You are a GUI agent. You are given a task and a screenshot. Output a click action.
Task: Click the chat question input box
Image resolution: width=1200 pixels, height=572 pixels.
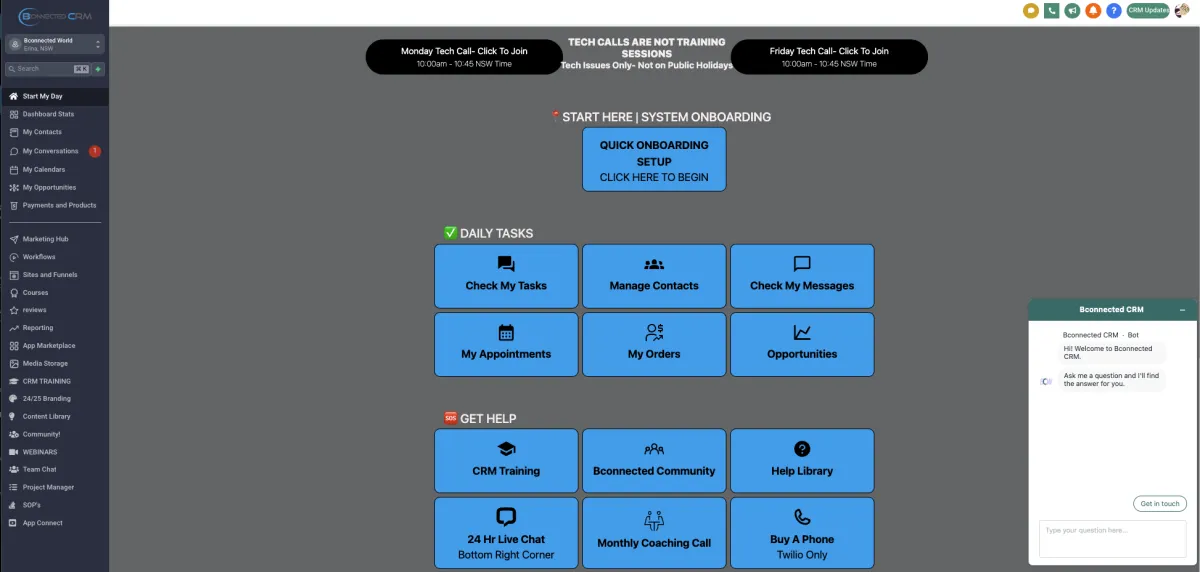[x=1112, y=538]
